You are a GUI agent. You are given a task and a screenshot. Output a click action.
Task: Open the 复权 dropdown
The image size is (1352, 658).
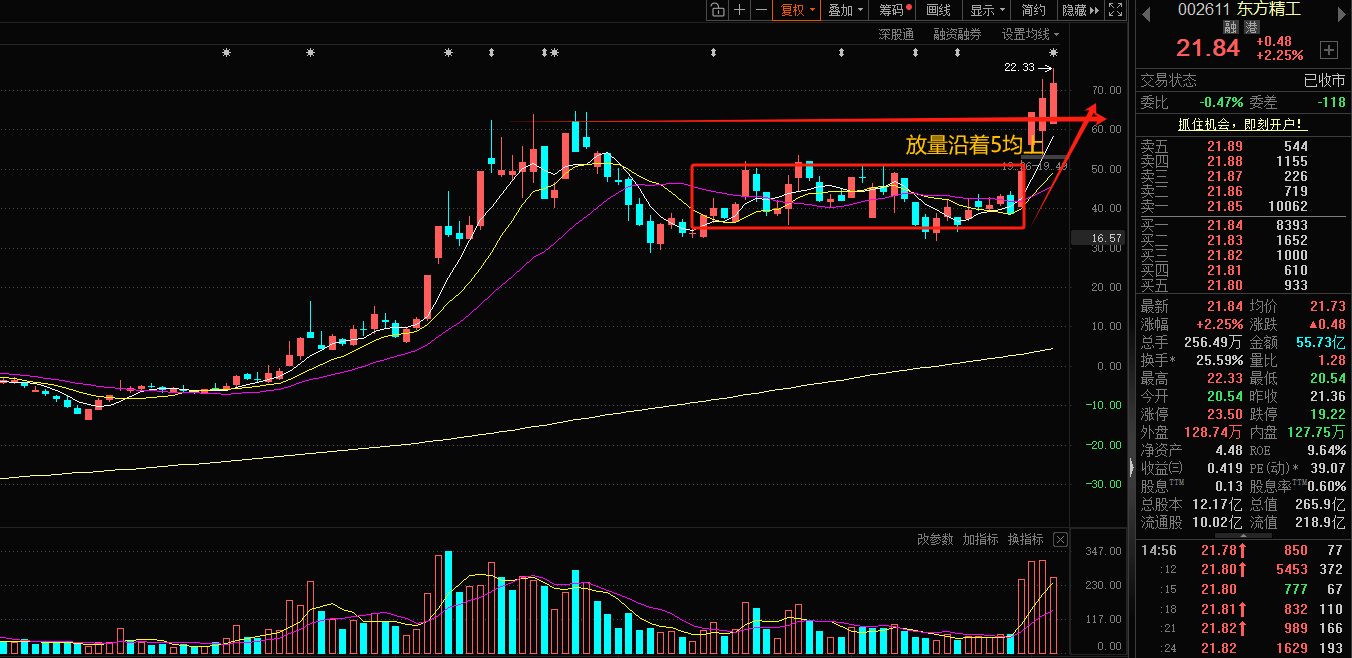tap(799, 10)
